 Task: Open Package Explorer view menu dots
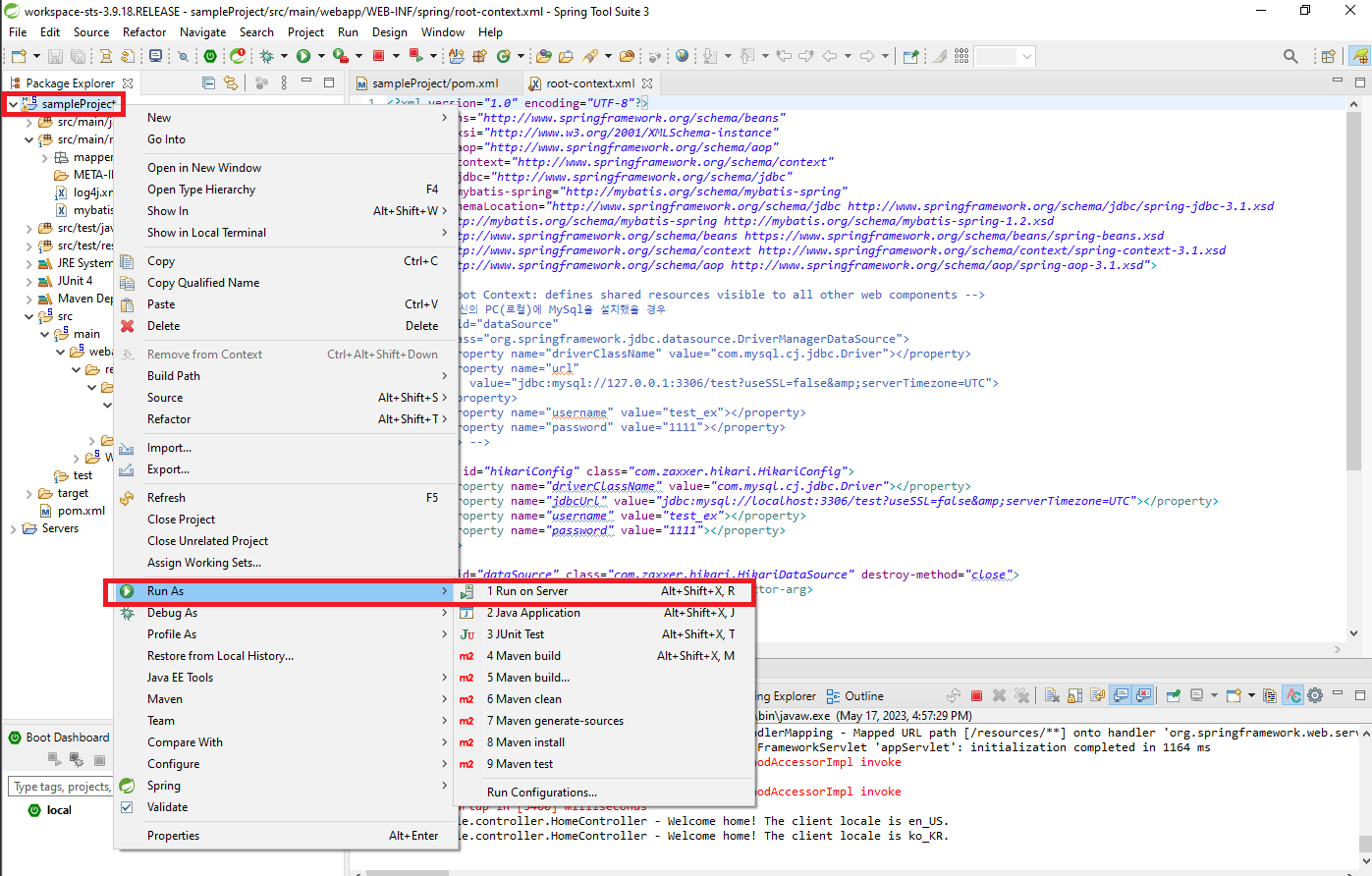tap(284, 83)
